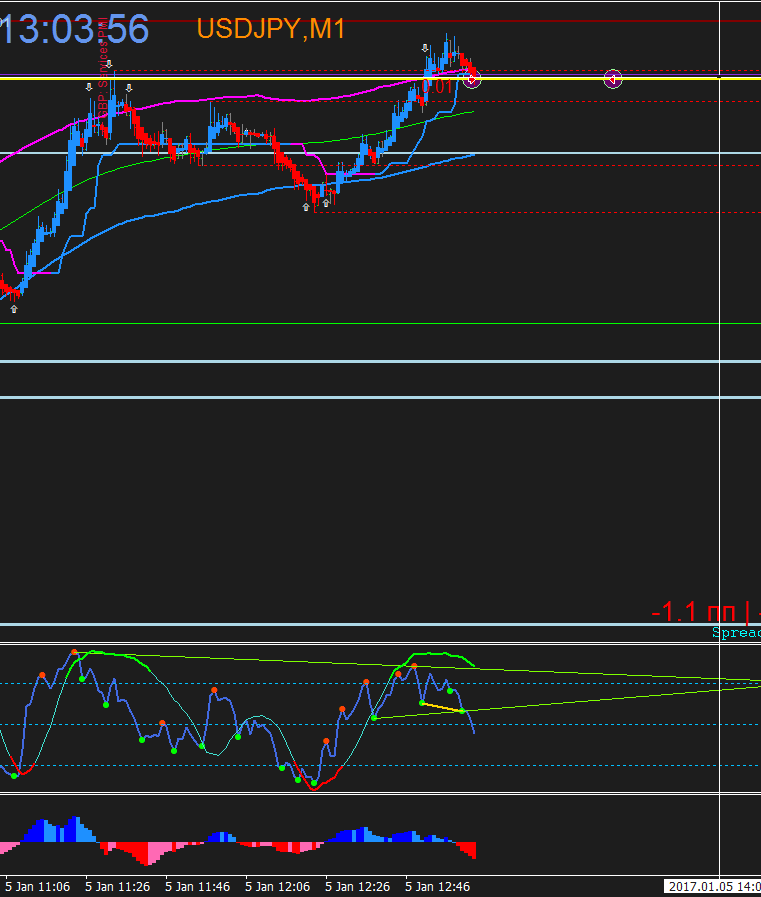Click the 13:03:56 clock readout
The width and height of the screenshot is (761, 897).
pyautogui.click(x=74, y=29)
